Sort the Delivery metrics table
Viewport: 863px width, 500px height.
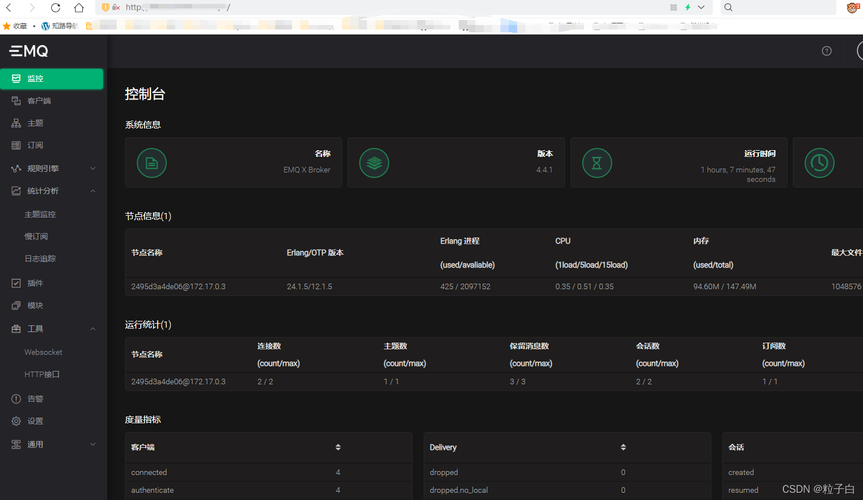[x=623, y=447]
